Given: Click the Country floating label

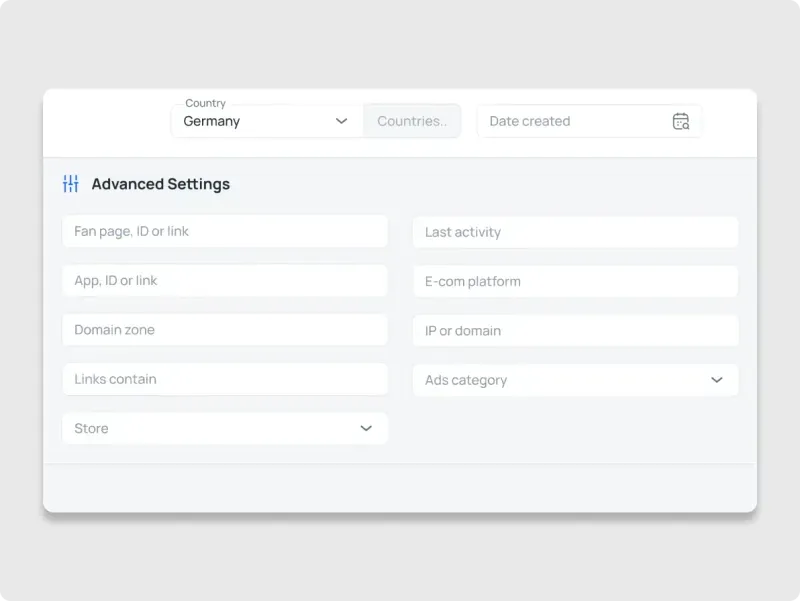Looking at the screenshot, I should pos(205,103).
